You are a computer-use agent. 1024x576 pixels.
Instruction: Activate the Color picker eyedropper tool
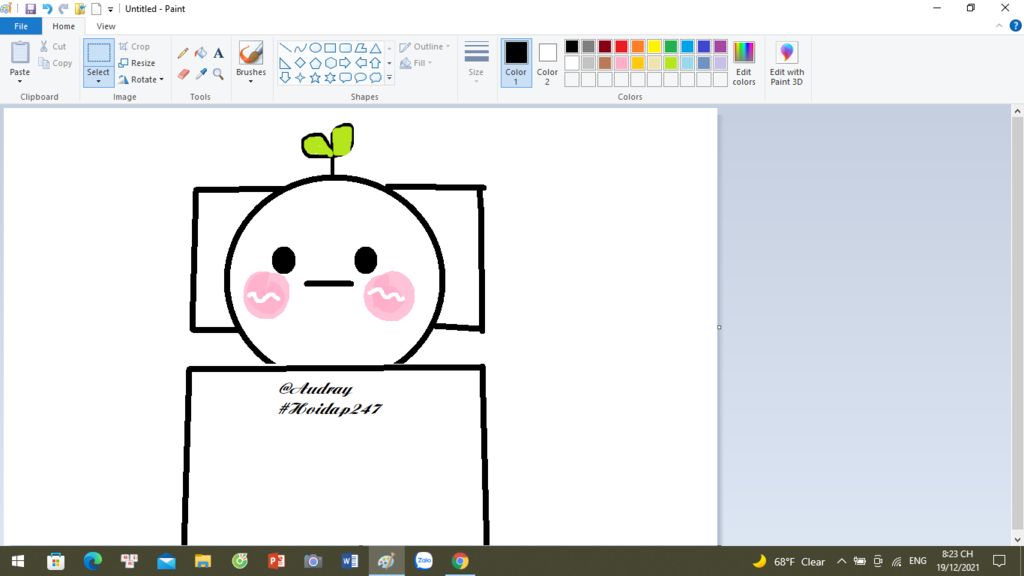[x=200, y=74]
